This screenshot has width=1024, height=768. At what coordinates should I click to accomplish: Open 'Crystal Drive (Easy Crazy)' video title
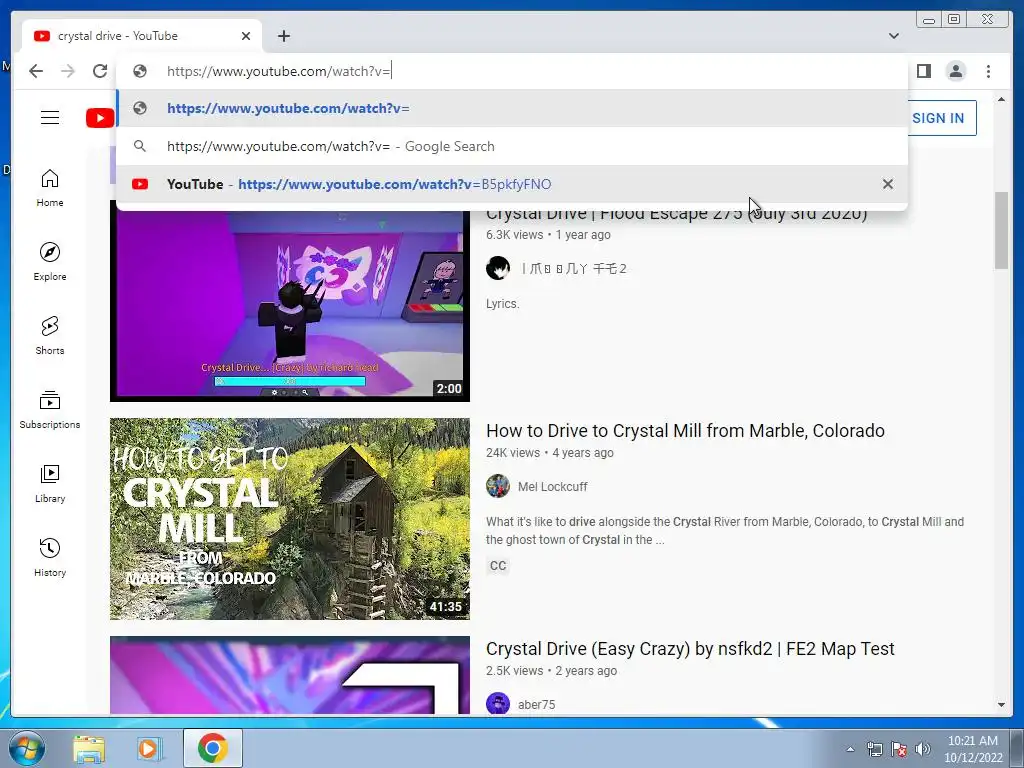tap(690, 648)
